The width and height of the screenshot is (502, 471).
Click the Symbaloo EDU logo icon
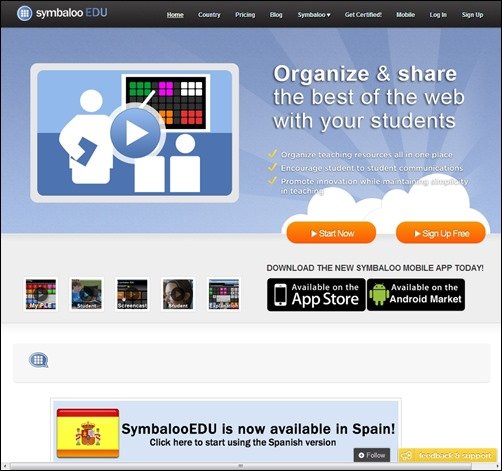click(24, 13)
